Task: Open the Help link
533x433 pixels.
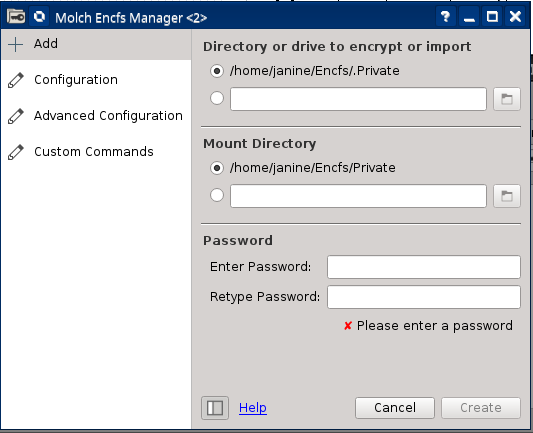Action: pyautogui.click(x=253, y=408)
